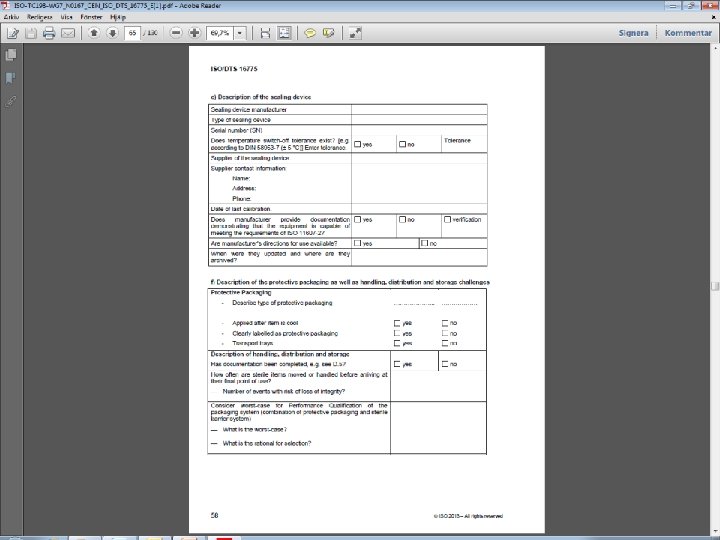720x540 pixels.
Task: Click the zoom in plus button
Action: [x=195, y=33]
